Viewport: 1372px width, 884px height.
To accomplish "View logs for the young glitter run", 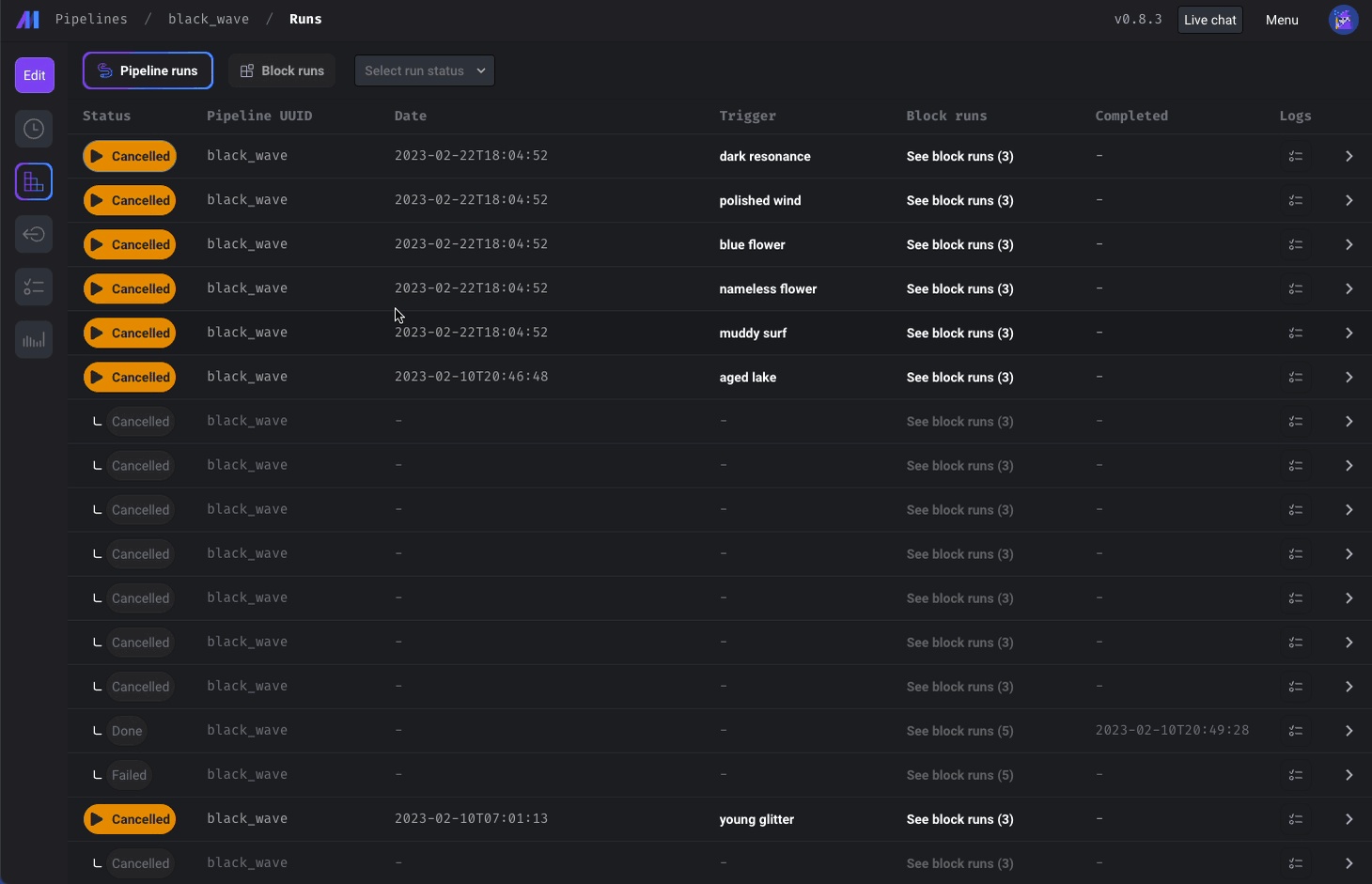I will (1296, 819).
